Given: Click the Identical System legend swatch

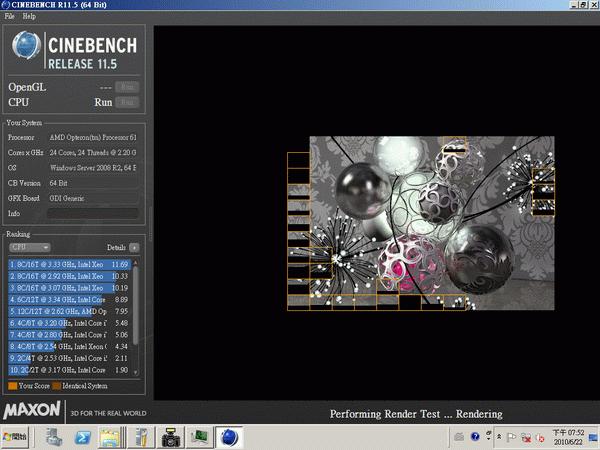Looking at the screenshot, I should [57, 386].
